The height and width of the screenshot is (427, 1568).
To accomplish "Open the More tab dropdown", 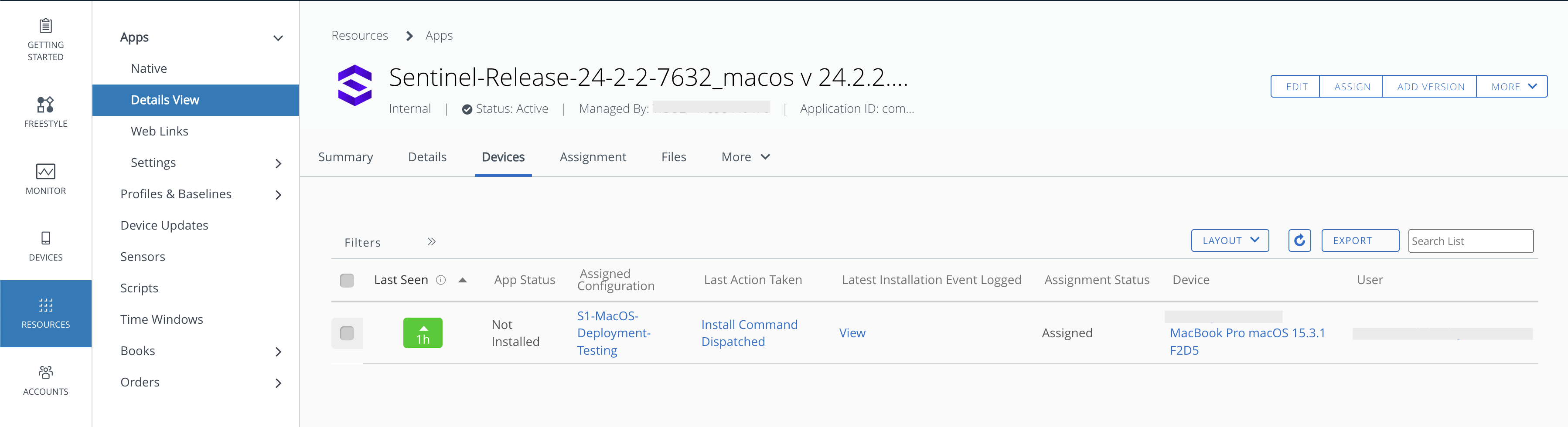I will tap(746, 157).
